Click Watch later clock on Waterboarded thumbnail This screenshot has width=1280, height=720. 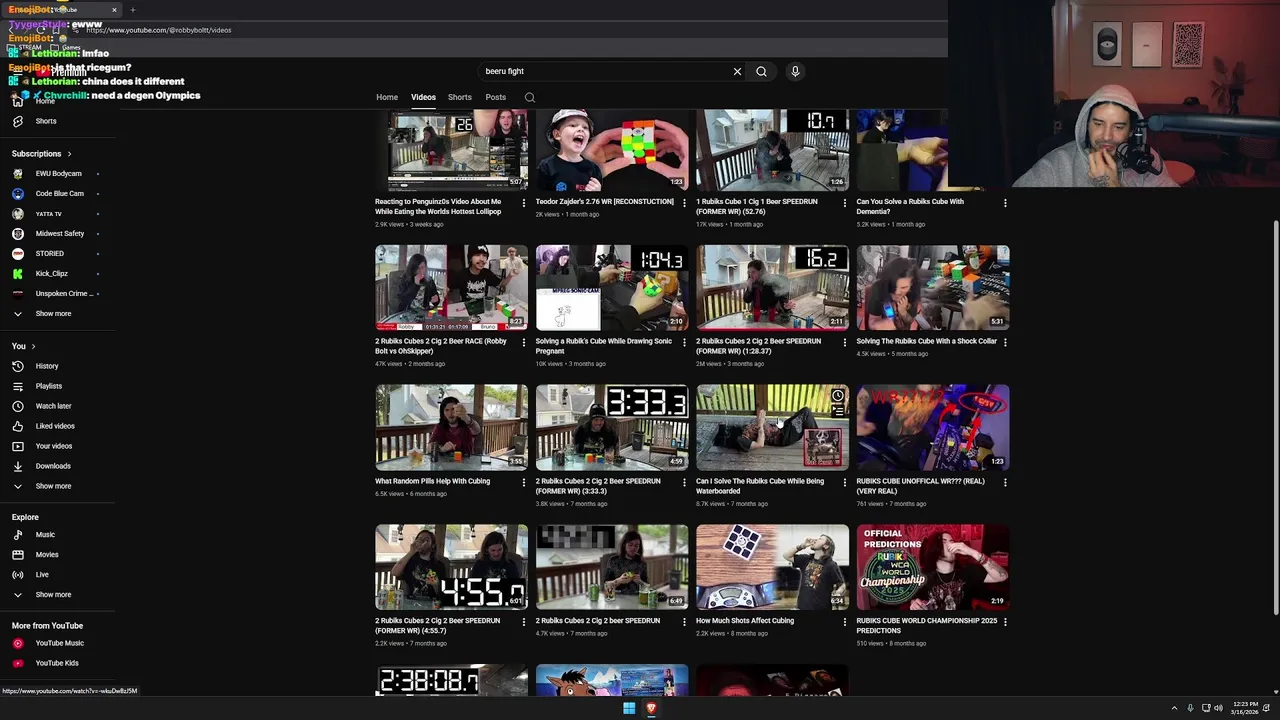pyautogui.click(x=838, y=396)
